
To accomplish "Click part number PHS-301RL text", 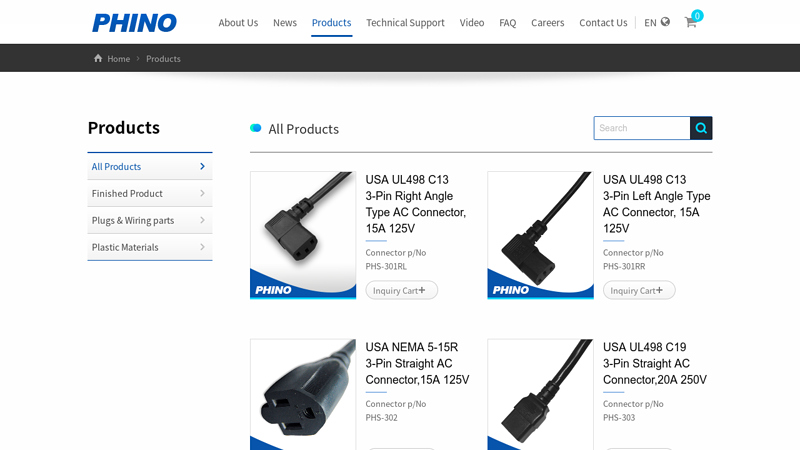I will click(386, 266).
